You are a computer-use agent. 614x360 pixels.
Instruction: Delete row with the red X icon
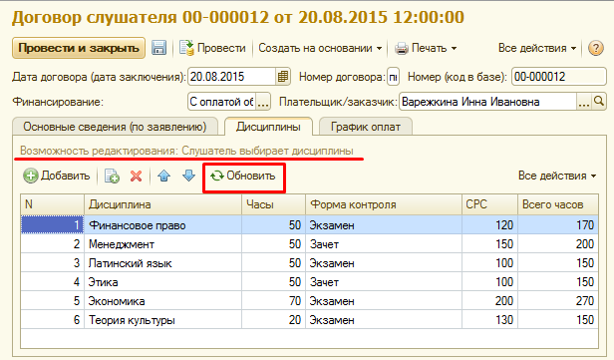(x=136, y=176)
